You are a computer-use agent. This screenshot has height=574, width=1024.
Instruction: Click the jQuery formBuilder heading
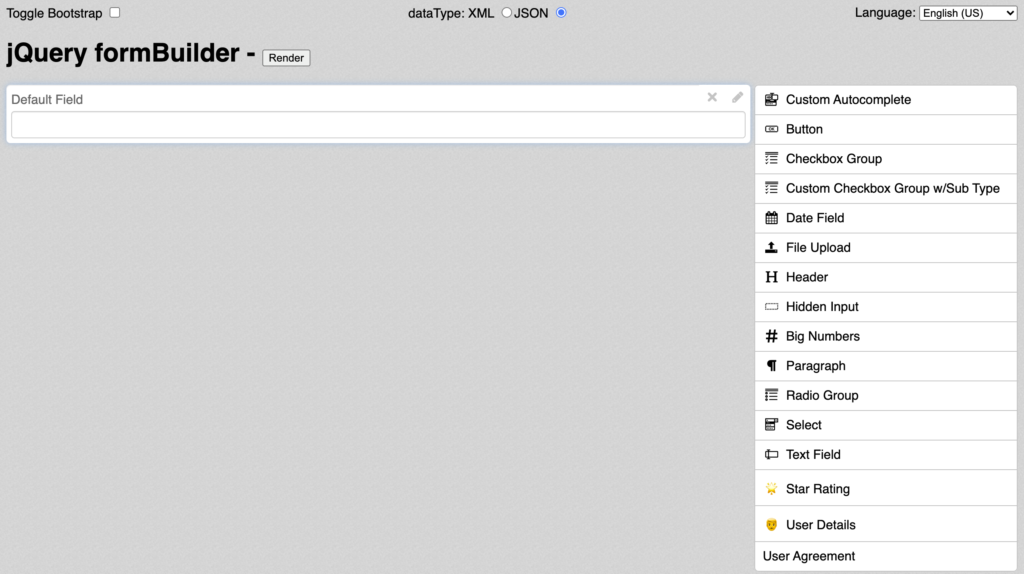131,53
